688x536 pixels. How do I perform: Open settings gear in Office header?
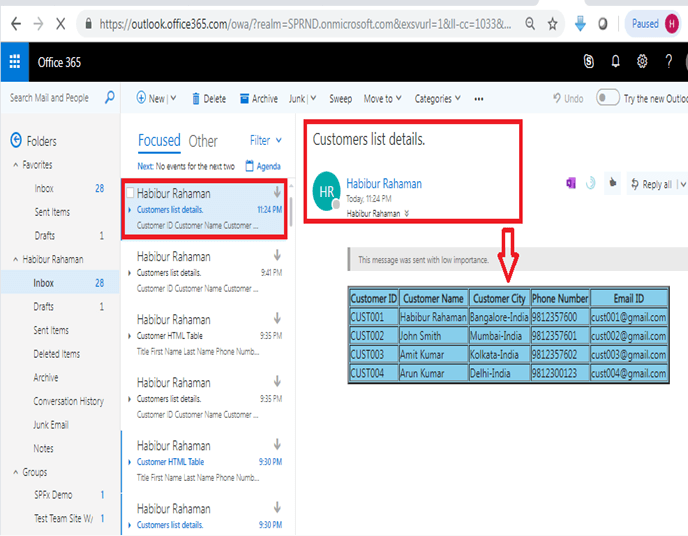click(642, 61)
